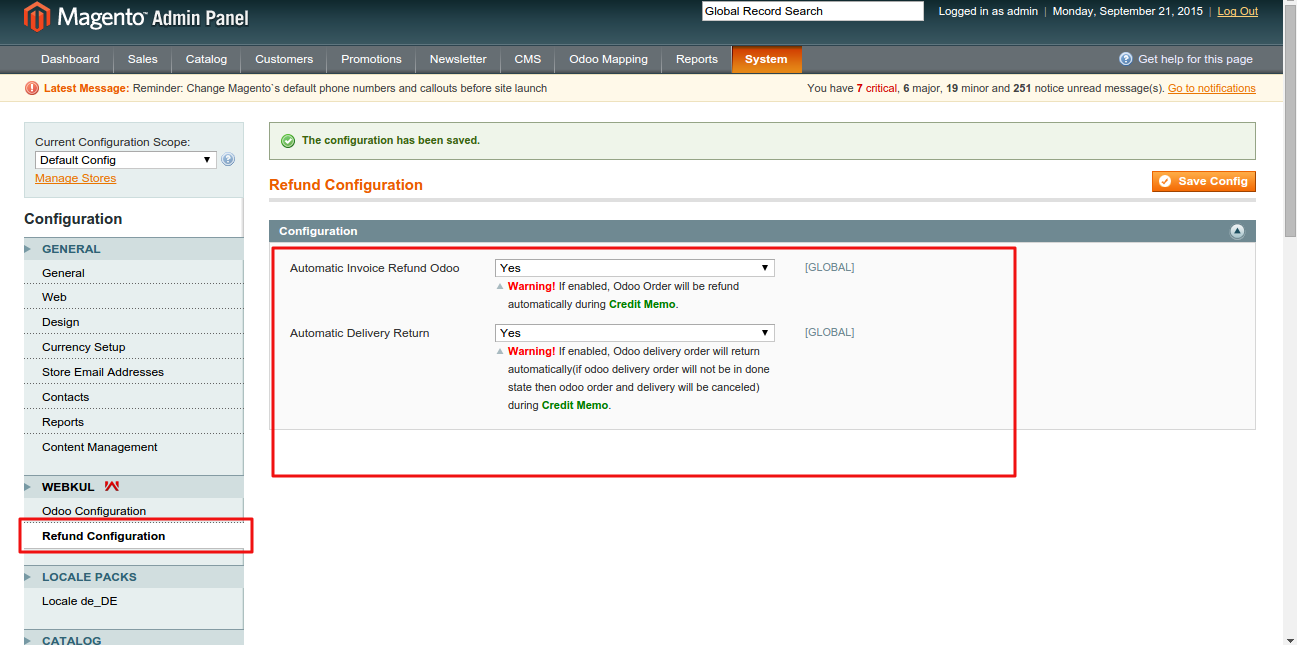Click the 'Automatic Invoice Refund Odoo' label

[x=374, y=268]
